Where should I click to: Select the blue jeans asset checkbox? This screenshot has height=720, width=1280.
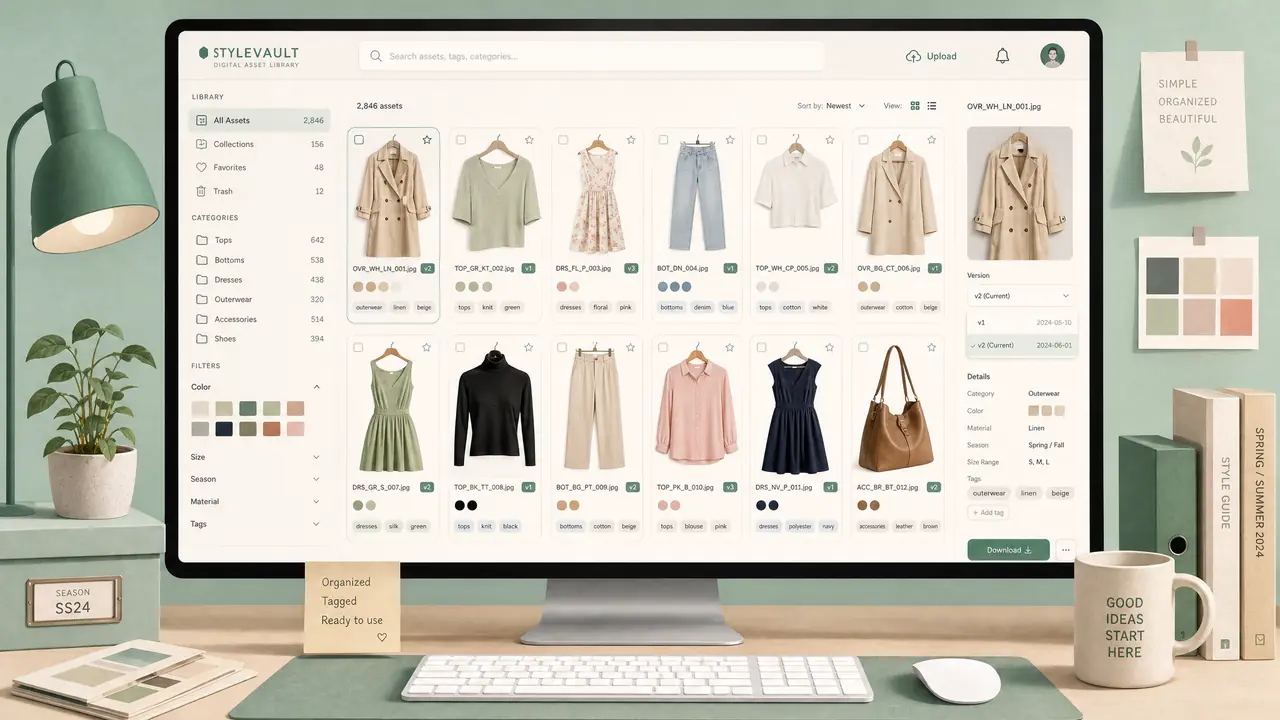point(663,140)
